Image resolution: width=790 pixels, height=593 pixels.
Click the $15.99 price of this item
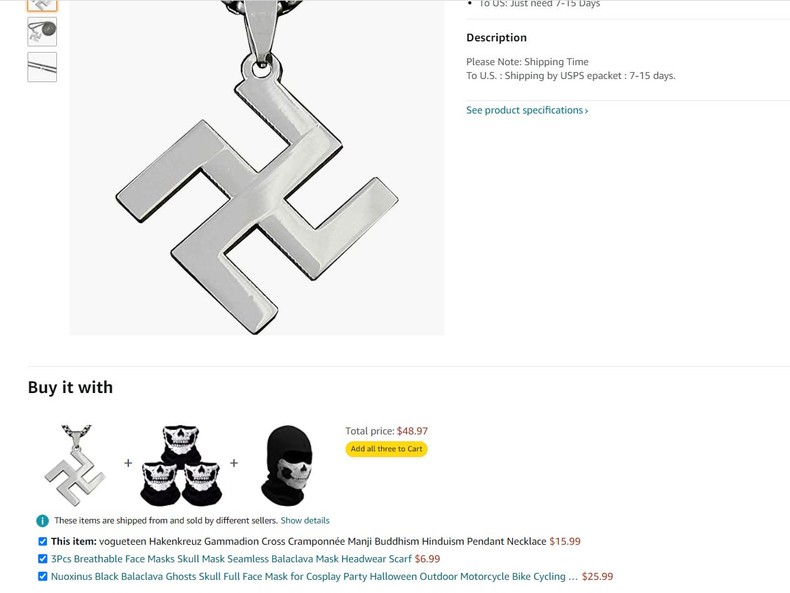coord(565,542)
